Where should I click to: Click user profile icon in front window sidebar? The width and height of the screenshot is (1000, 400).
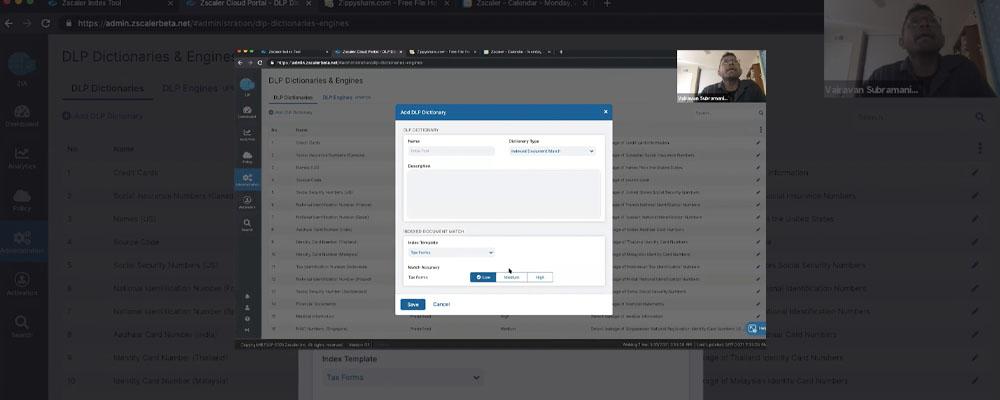point(247,307)
